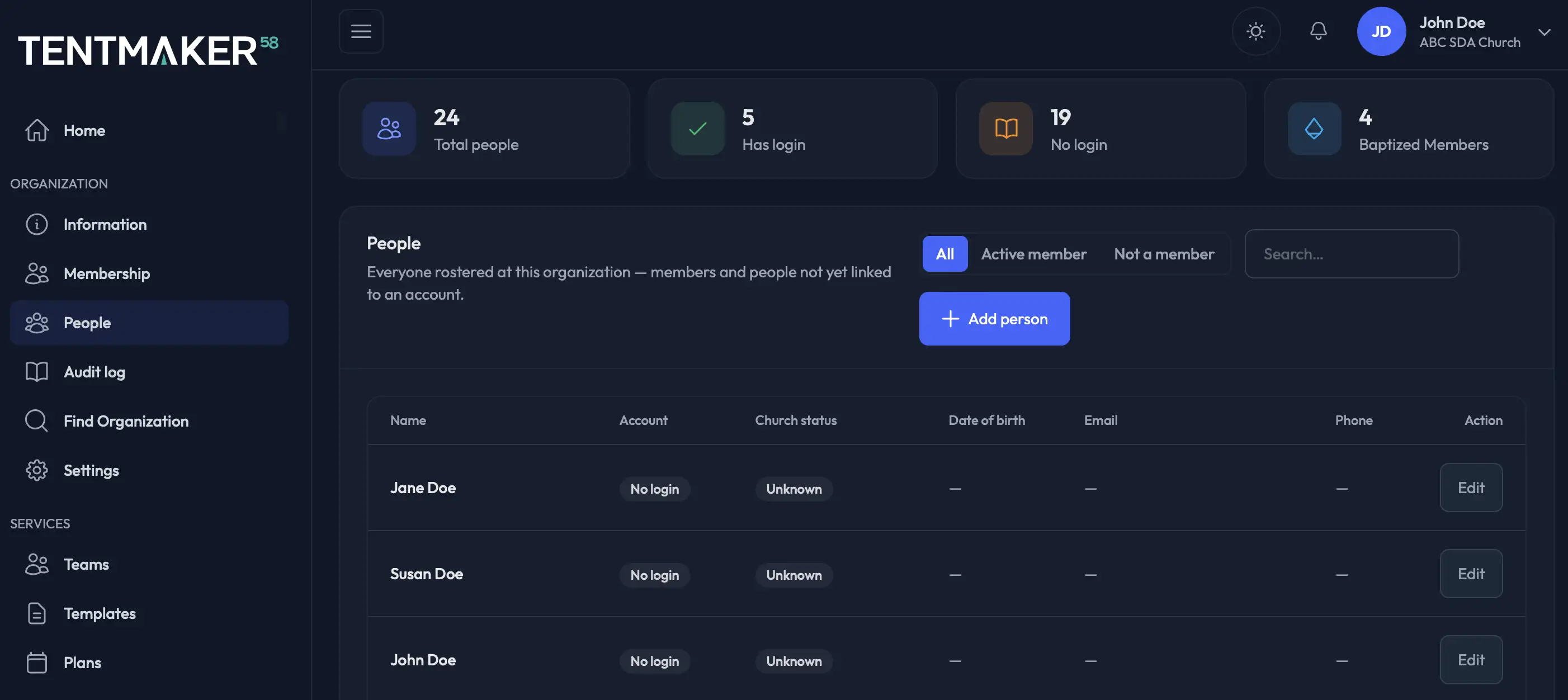Viewport: 1568px width, 700px height.
Task: Edit the Susan Doe row
Action: point(1471,574)
